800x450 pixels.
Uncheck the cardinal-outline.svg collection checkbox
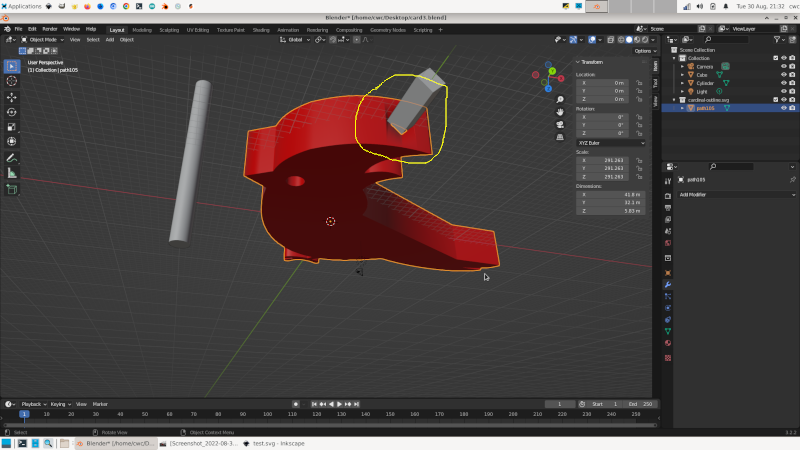point(776,99)
